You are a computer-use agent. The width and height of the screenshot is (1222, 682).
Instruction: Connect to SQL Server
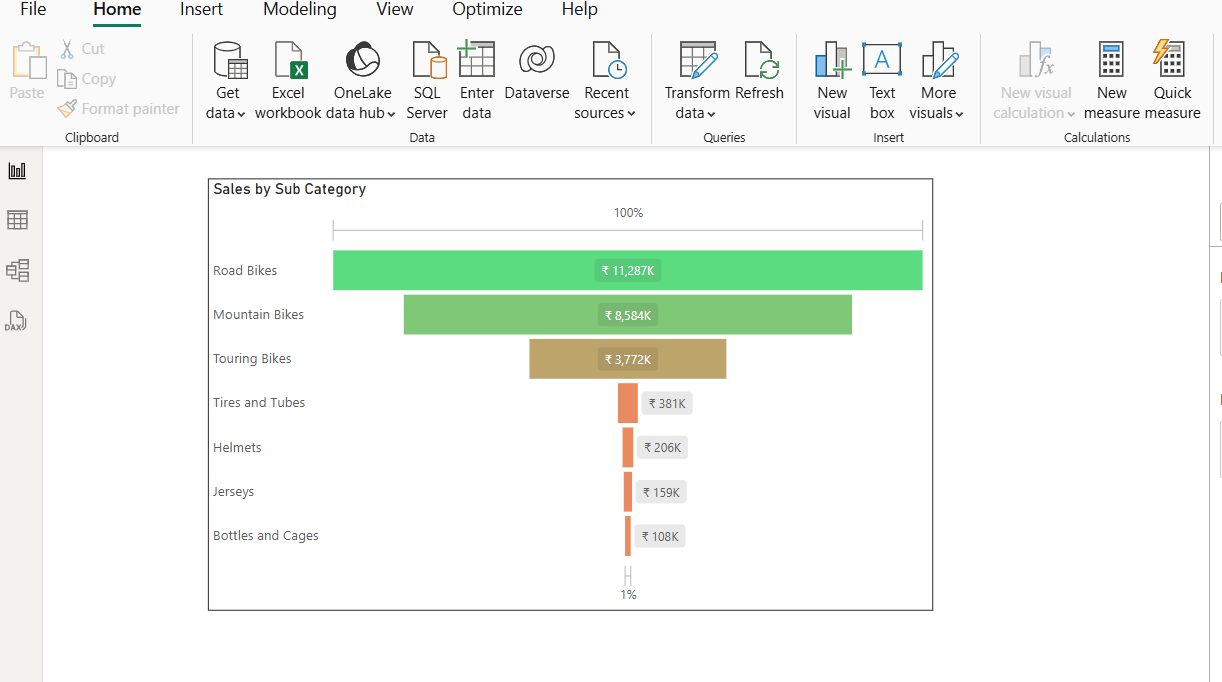click(427, 82)
